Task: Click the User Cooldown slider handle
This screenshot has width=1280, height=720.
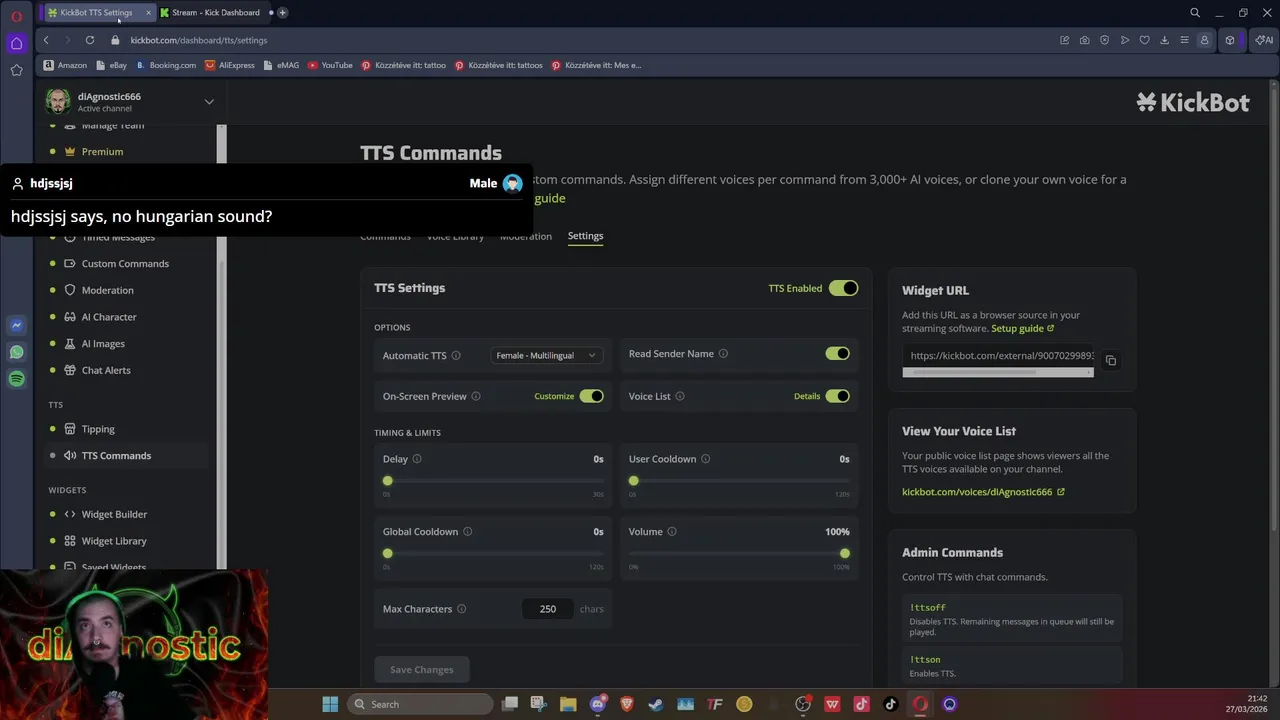Action: coord(634,481)
